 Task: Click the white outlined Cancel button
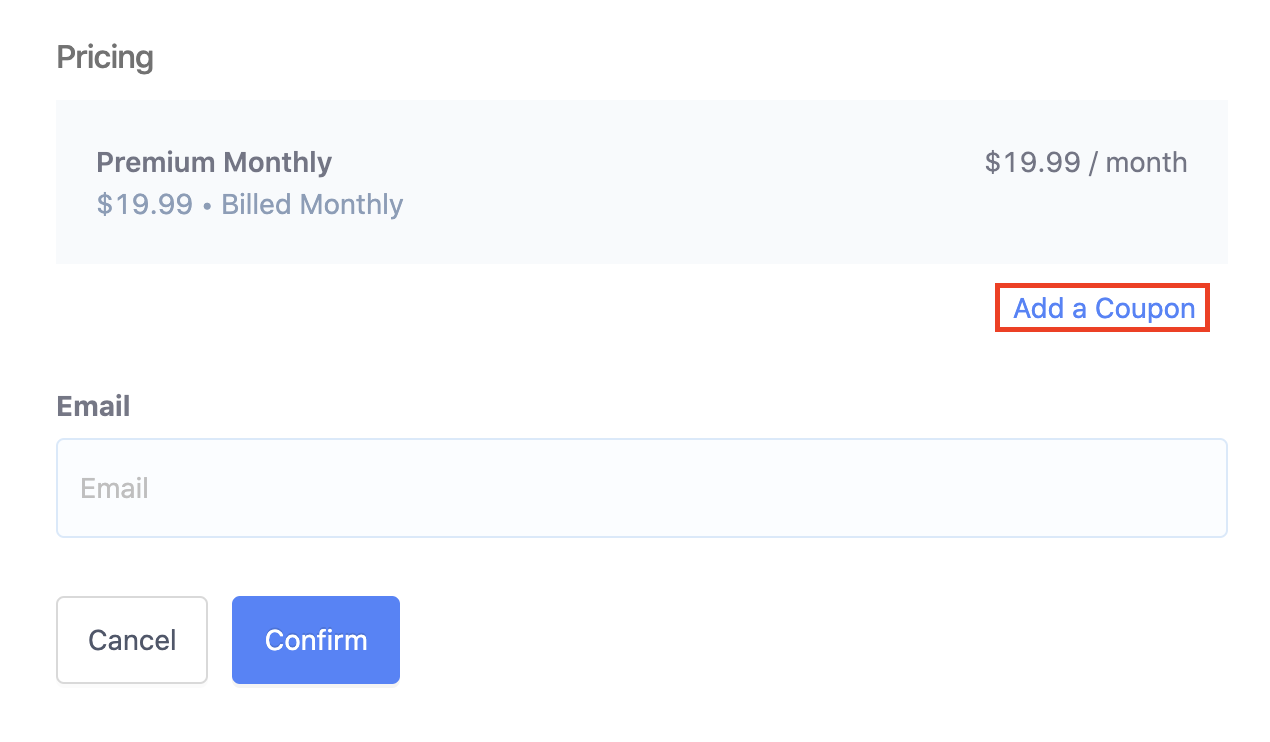132,640
